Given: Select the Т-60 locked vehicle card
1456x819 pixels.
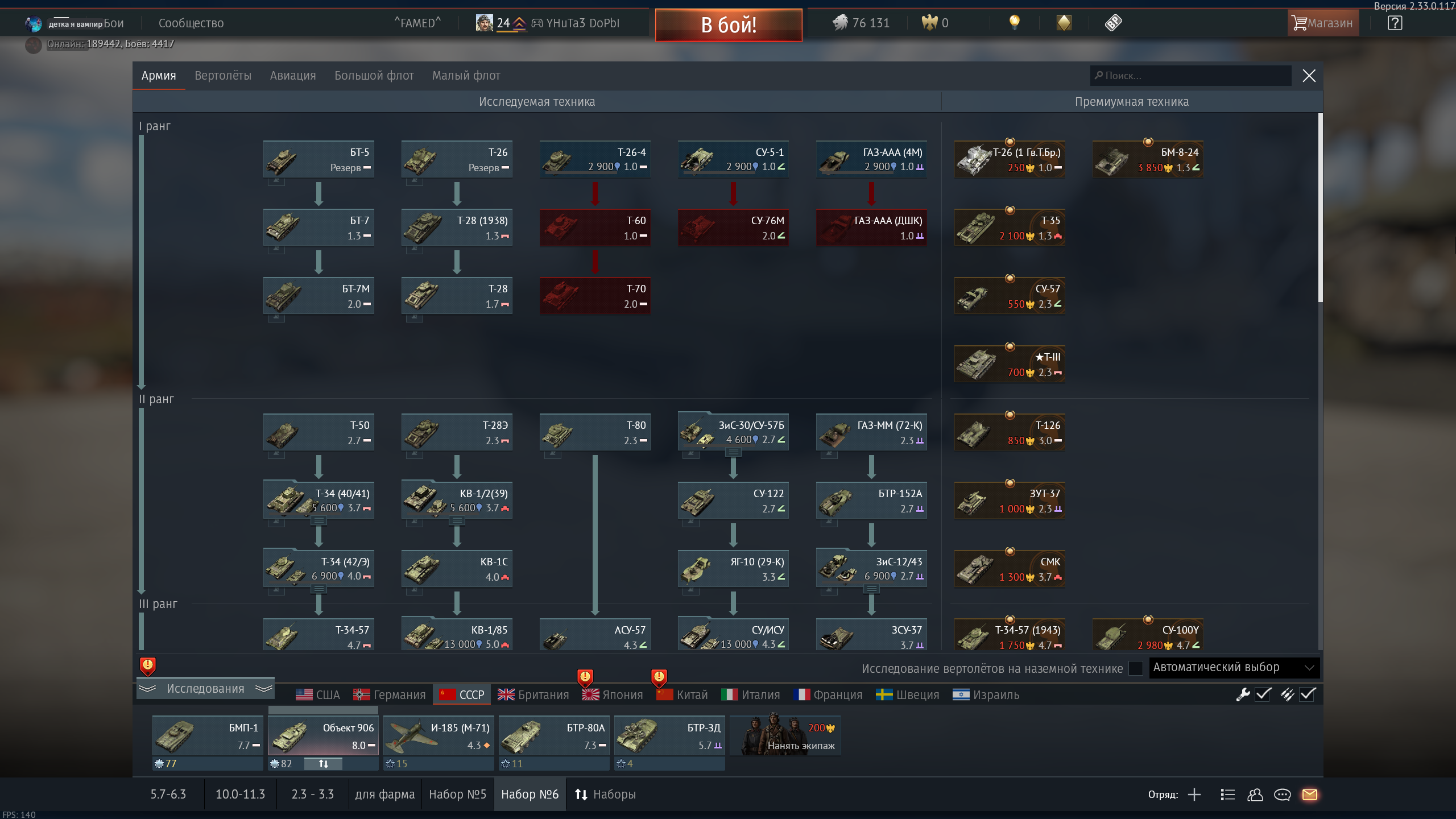Looking at the screenshot, I should pyautogui.click(x=595, y=227).
